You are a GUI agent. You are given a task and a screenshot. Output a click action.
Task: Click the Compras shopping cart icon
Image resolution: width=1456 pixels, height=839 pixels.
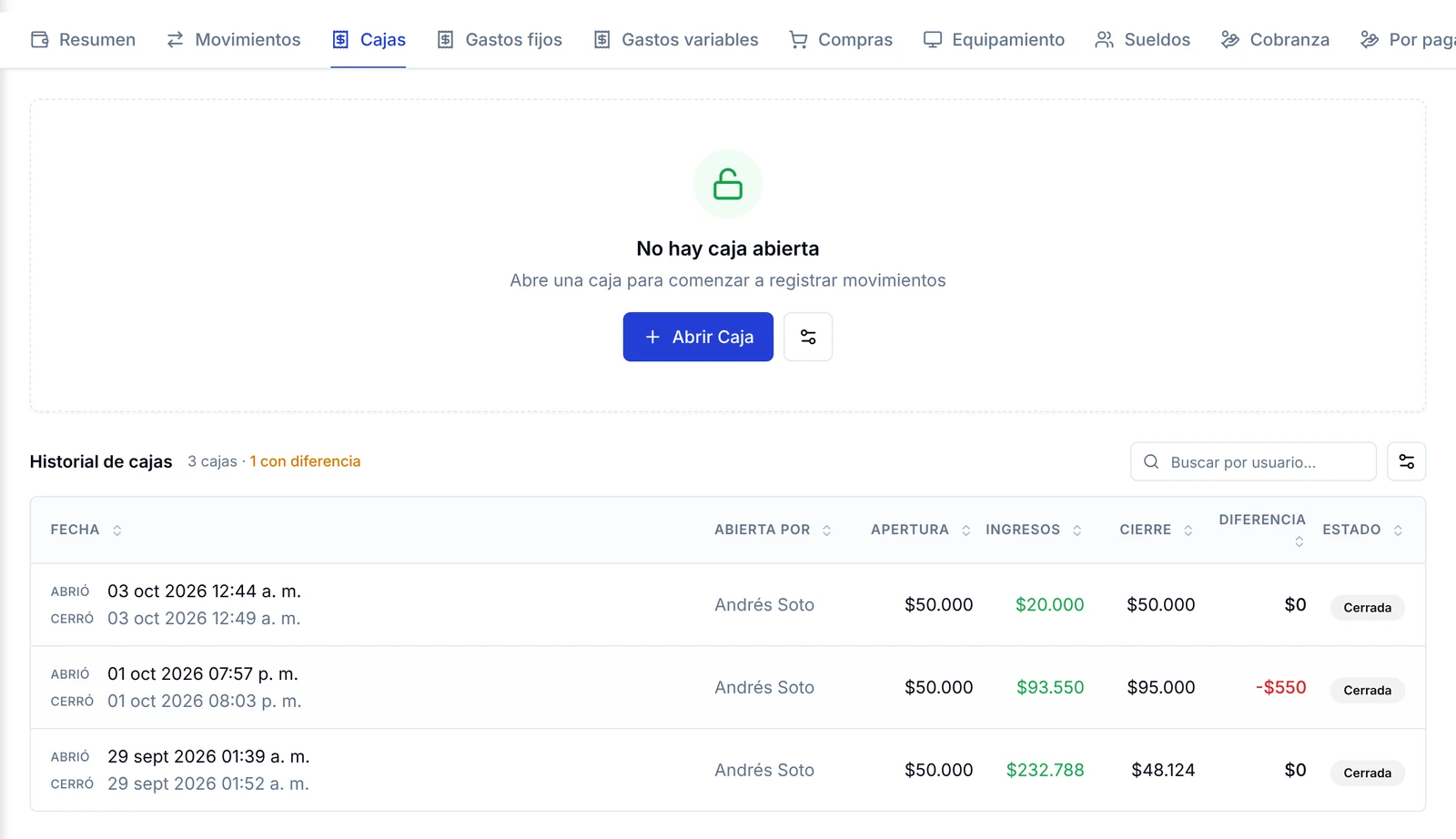point(798,39)
